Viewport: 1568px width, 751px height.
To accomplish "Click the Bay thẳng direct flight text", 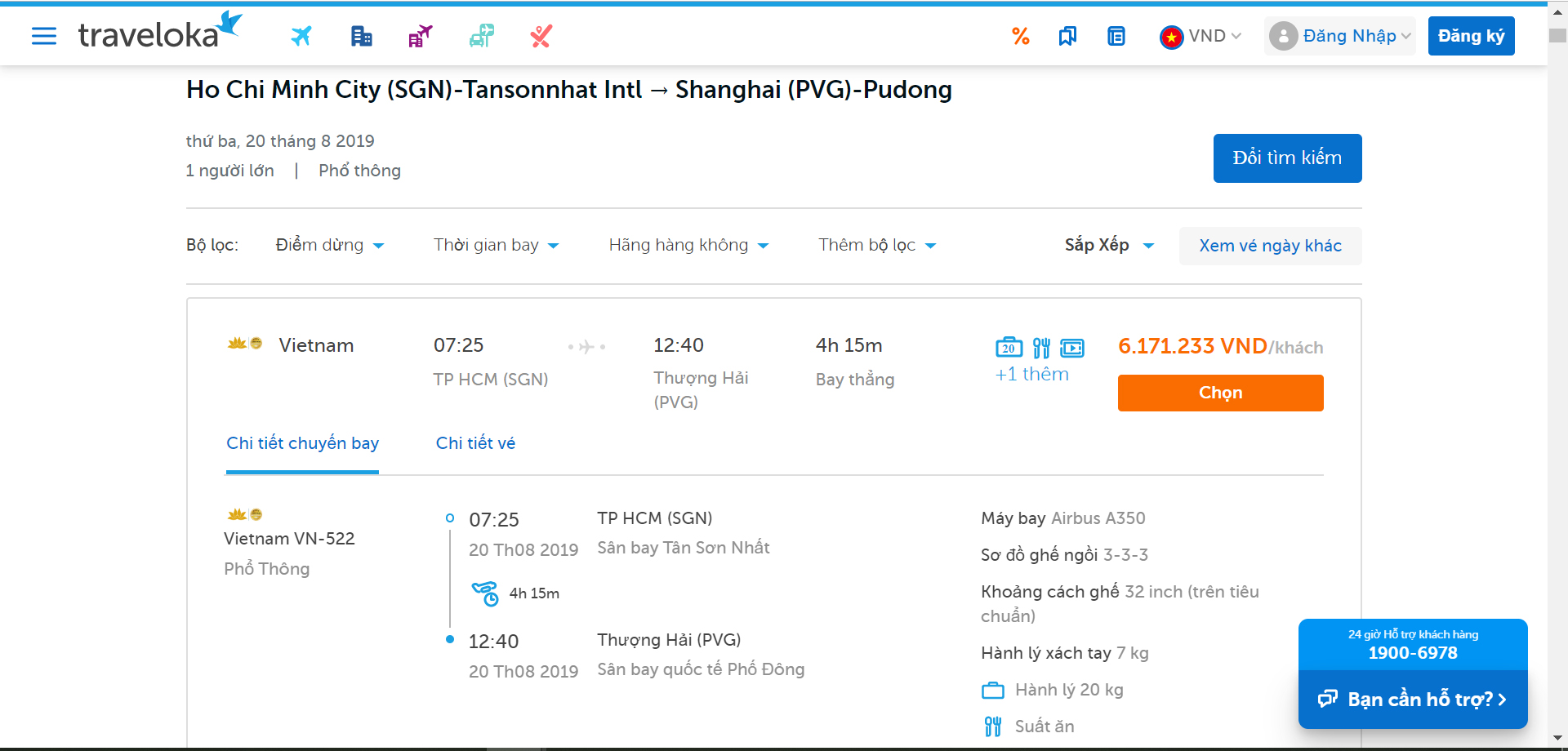I will pos(854,380).
